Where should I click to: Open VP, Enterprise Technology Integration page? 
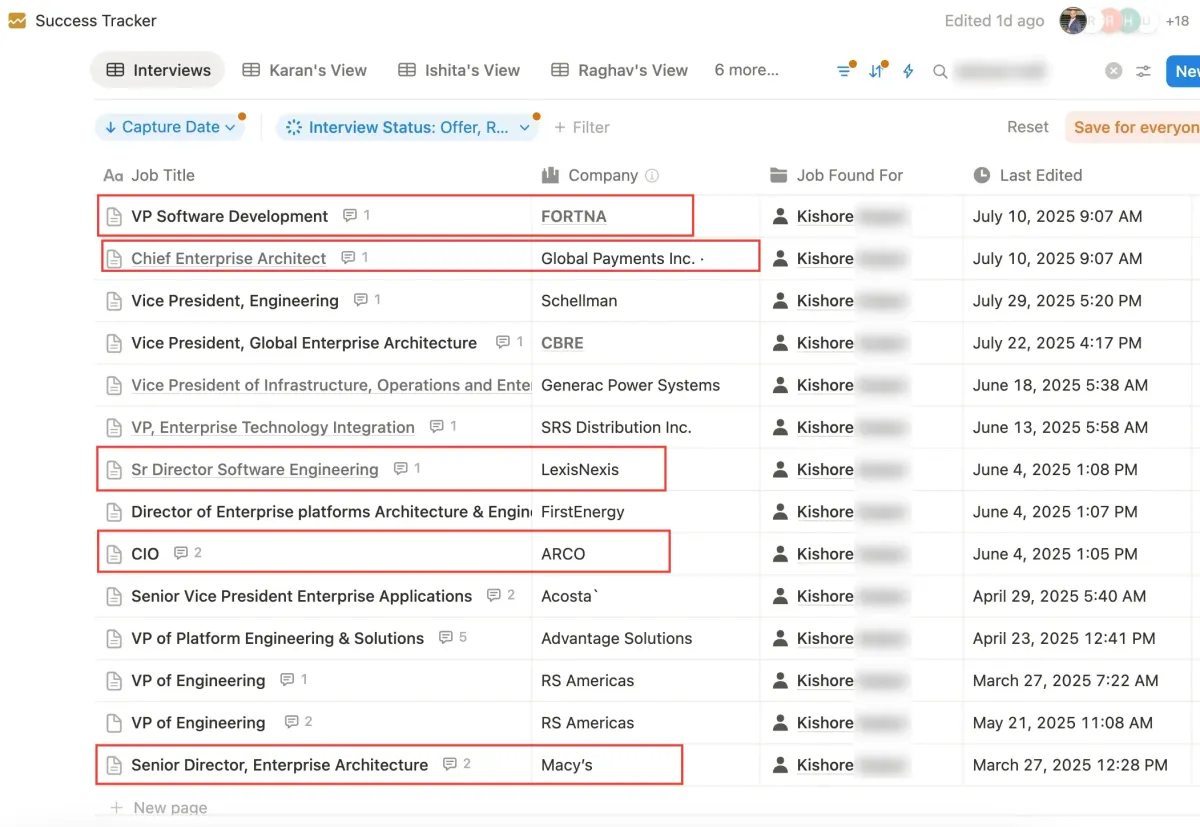click(x=272, y=427)
